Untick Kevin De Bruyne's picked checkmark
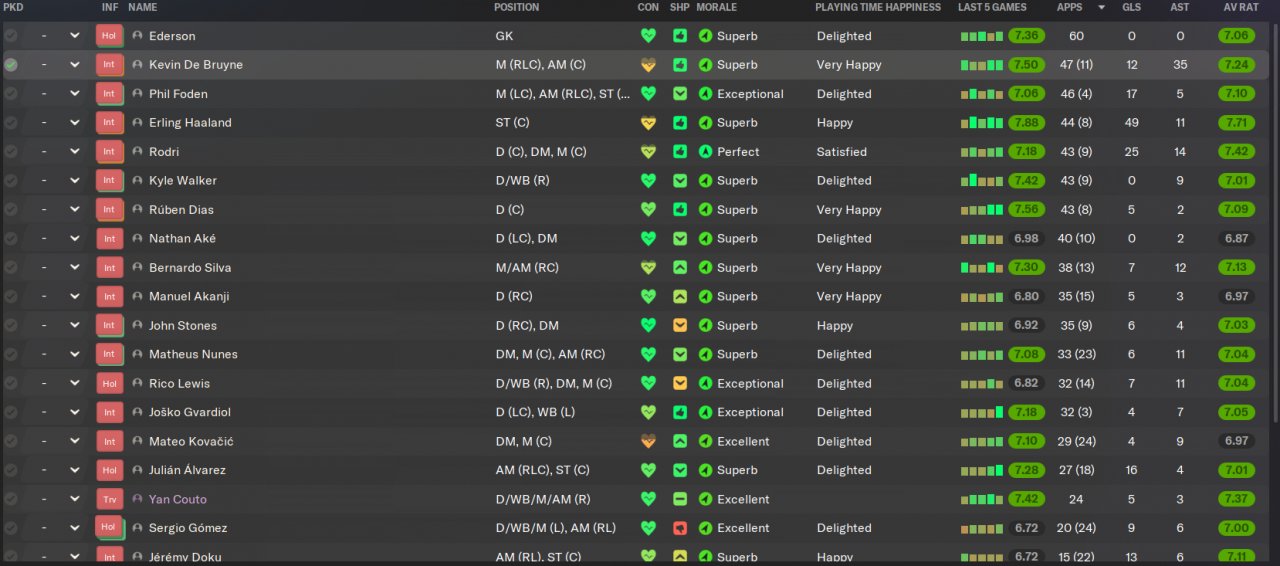The height and width of the screenshot is (566, 1280). (x=11, y=65)
